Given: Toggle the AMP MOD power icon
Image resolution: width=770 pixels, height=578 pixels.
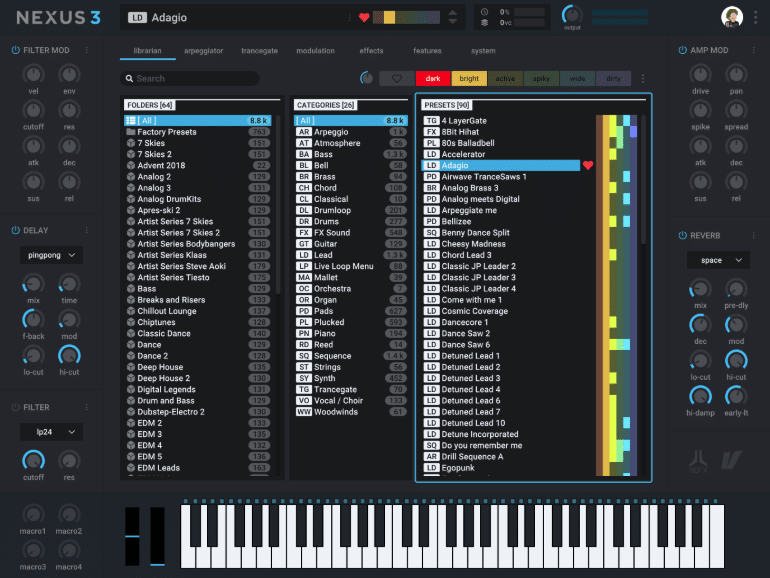Looking at the screenshot, I should (683, 50).
